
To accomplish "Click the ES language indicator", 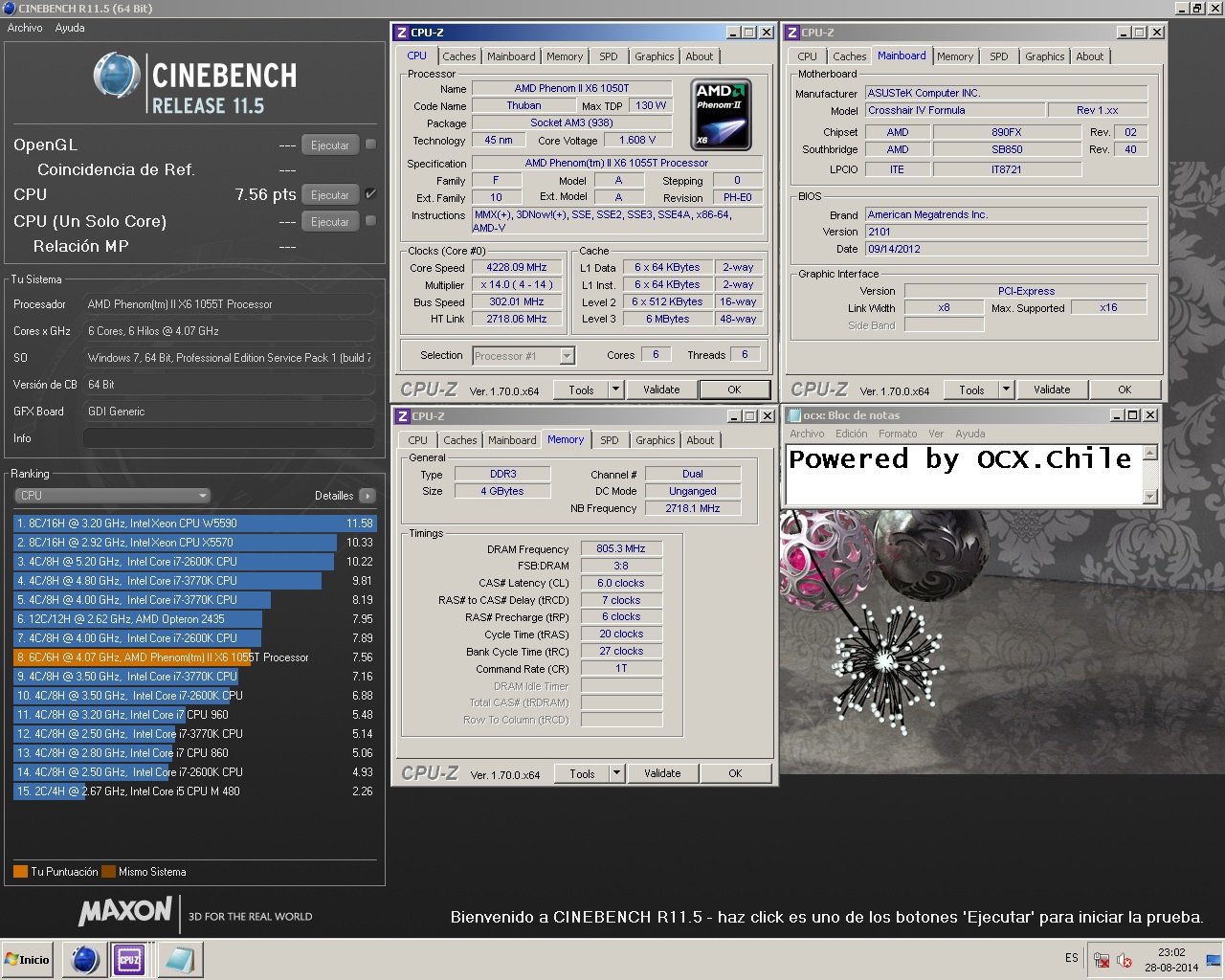I will [x=1072, y=958].
